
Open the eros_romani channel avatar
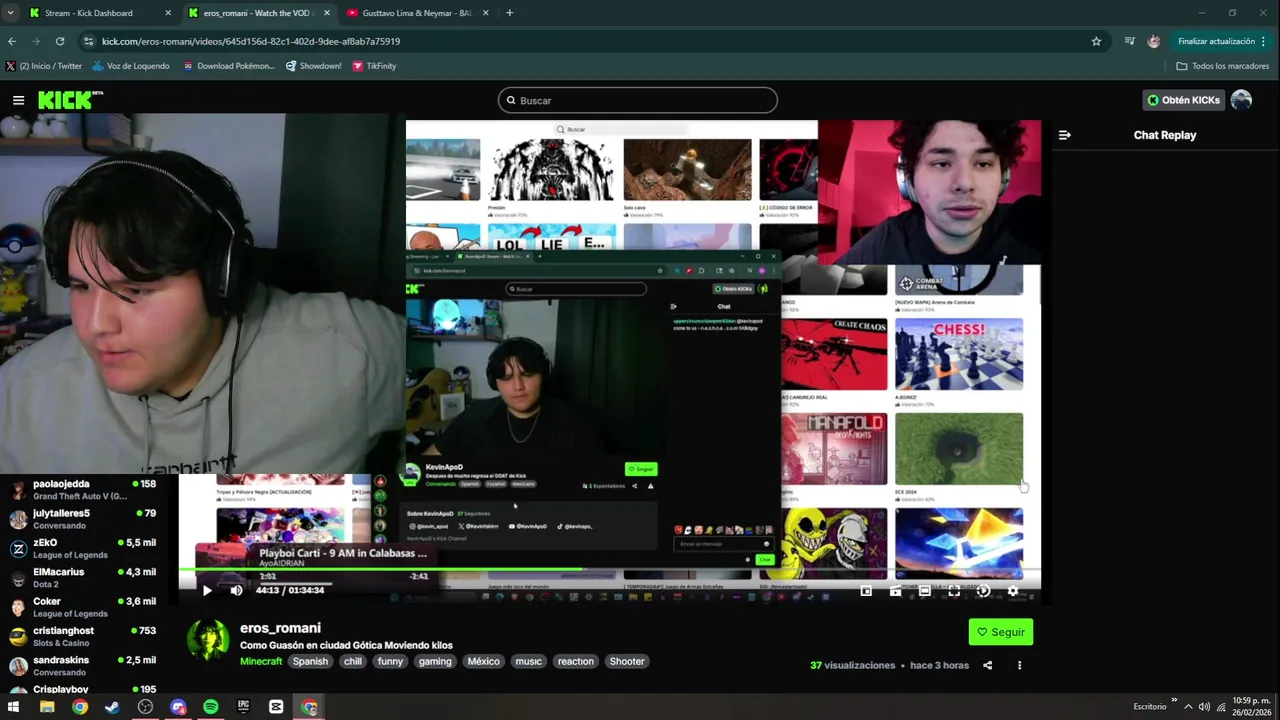208,640
